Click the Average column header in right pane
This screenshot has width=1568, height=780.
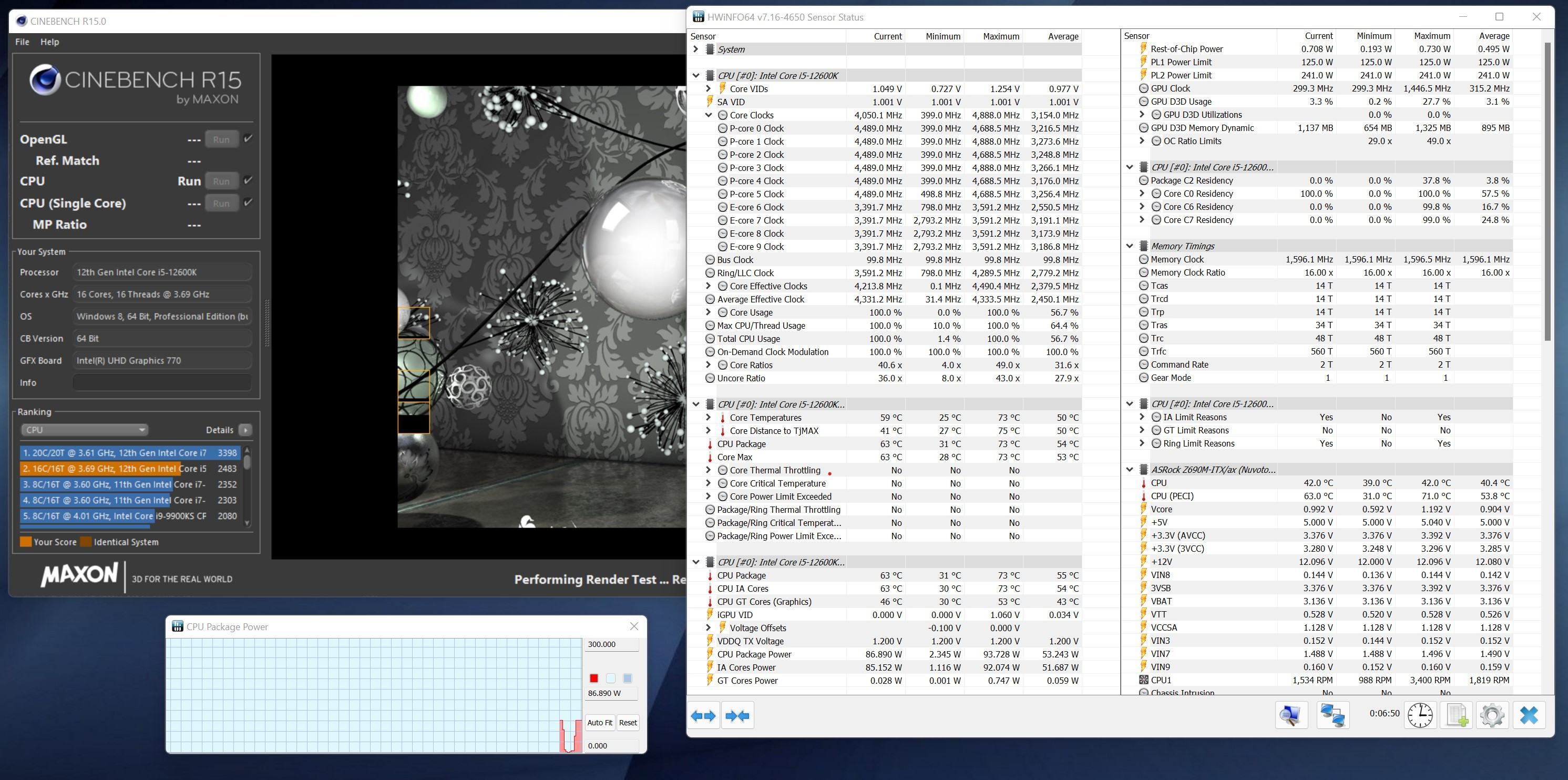[1483, 36]
